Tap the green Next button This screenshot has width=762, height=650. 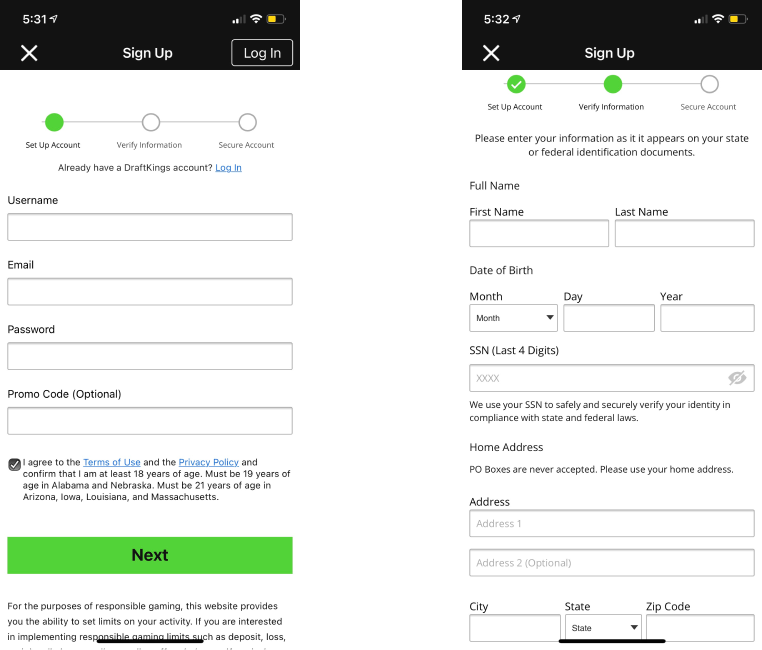150,555
